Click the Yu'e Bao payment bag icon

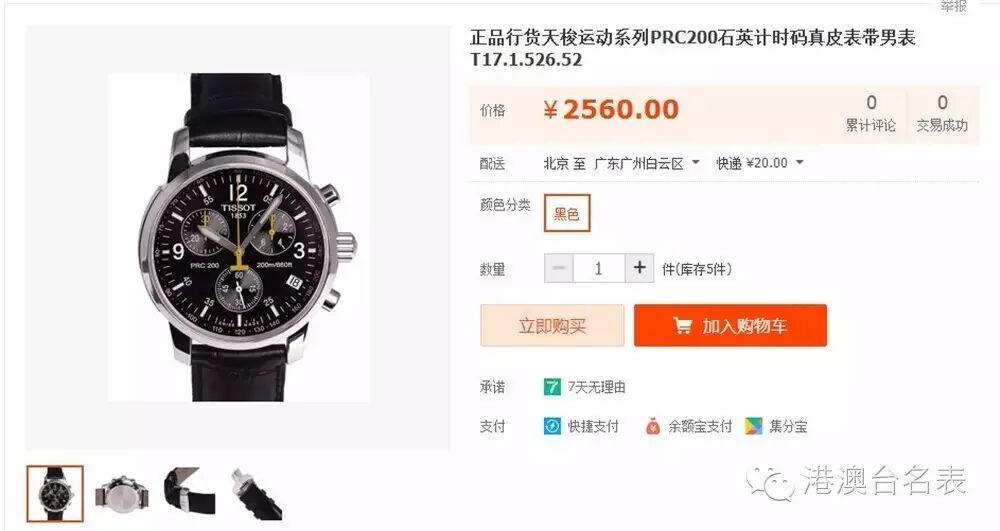pyautogui.click(x=652, y=426)
